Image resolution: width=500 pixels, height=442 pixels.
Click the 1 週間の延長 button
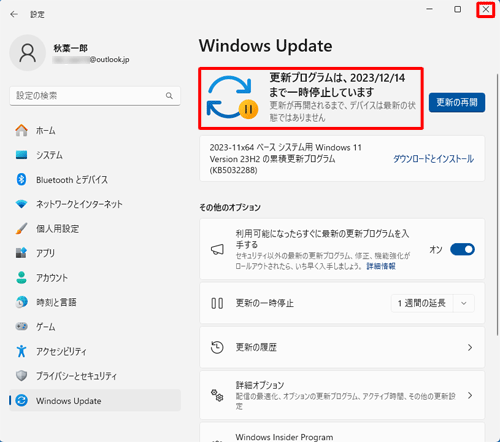[422, 303]
